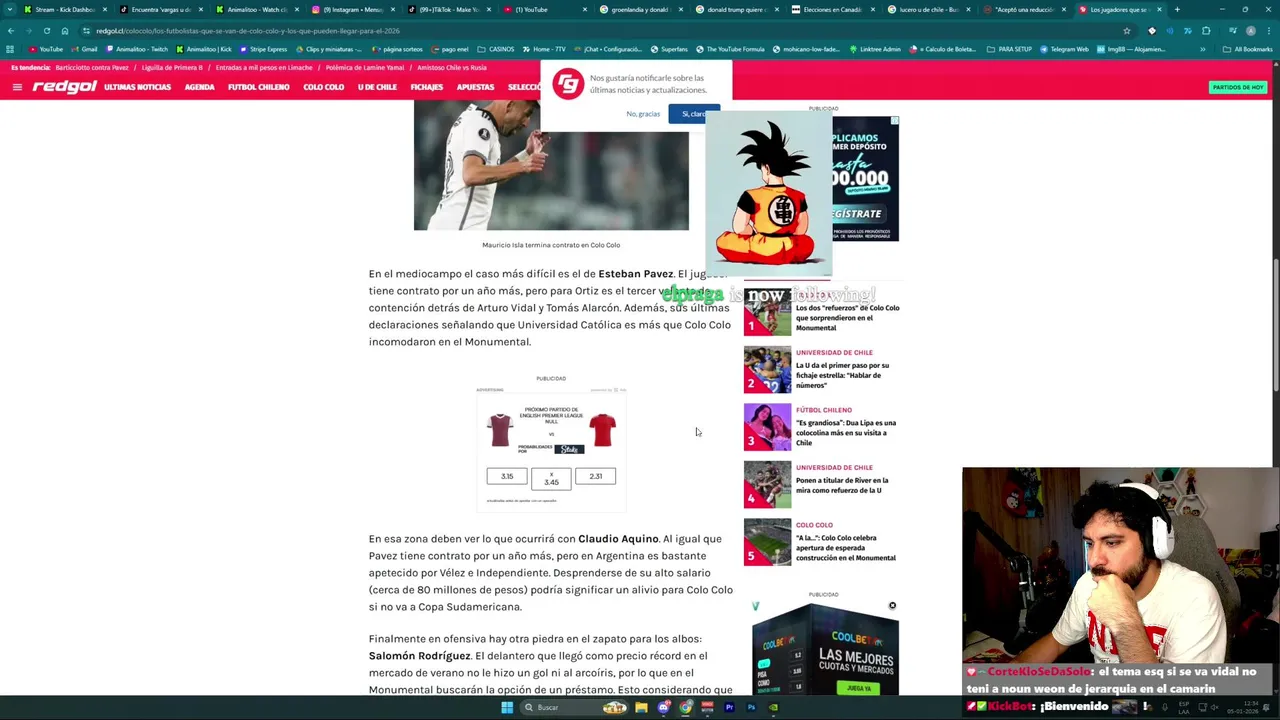Click thumbnail of ranked article number 3

tap(767, 427)
